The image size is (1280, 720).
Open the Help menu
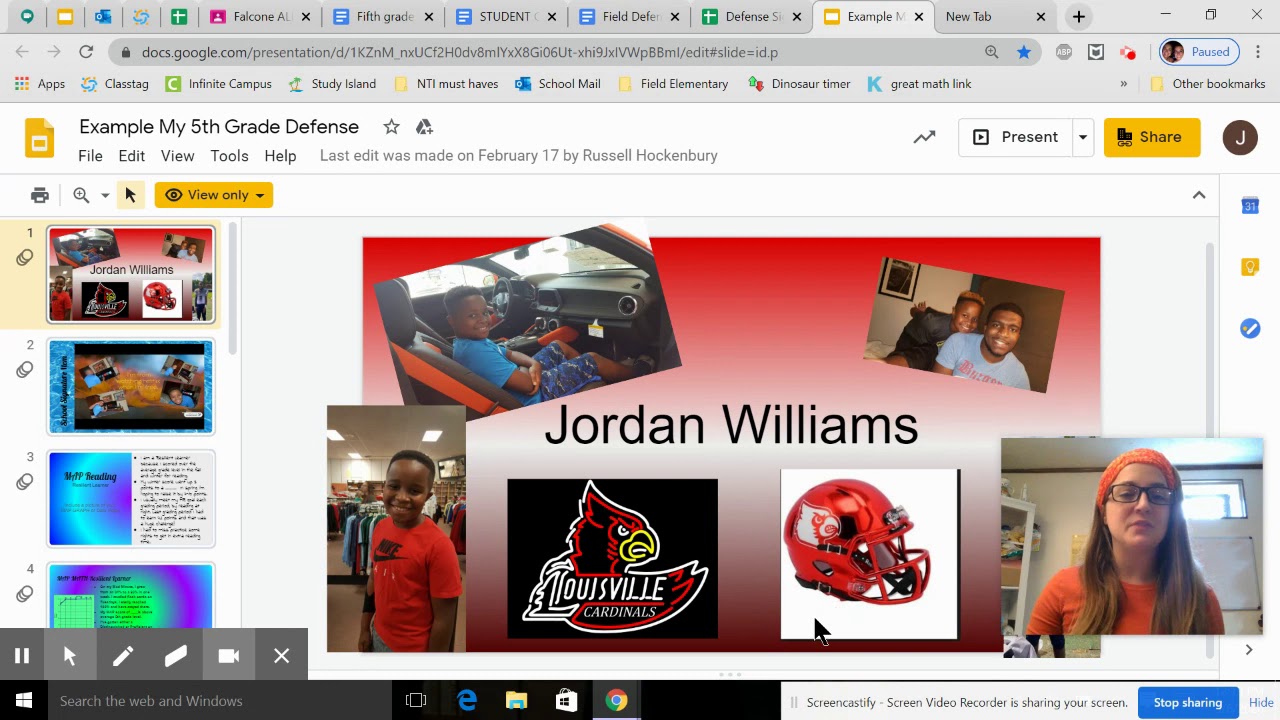coord(280,156)
